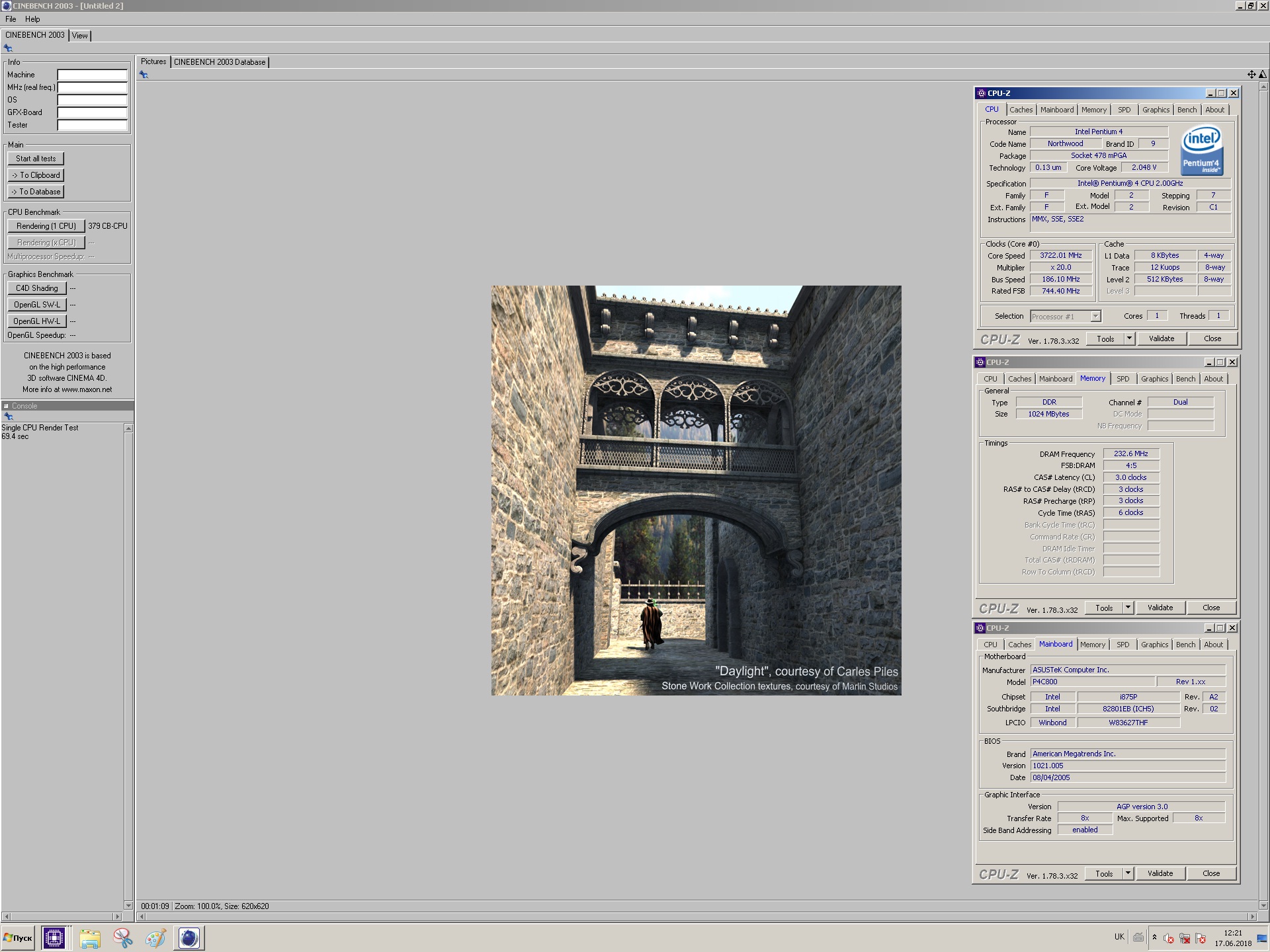1270x952 pixels.
Task: Click the DRAM Frequency value 232.6 MHz
Action: (x=1130, y=454)
